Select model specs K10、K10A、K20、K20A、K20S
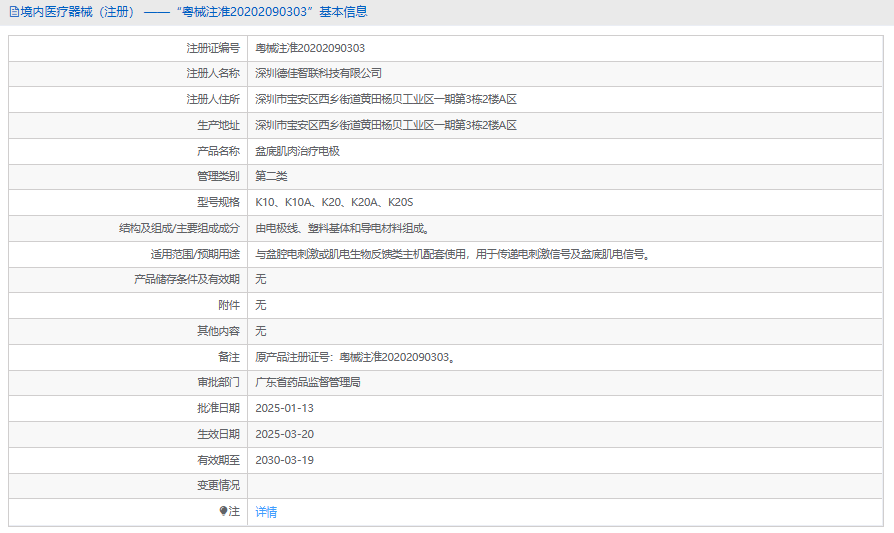The width and height of the screenshot is (894, 533). (x=334, y=202)
